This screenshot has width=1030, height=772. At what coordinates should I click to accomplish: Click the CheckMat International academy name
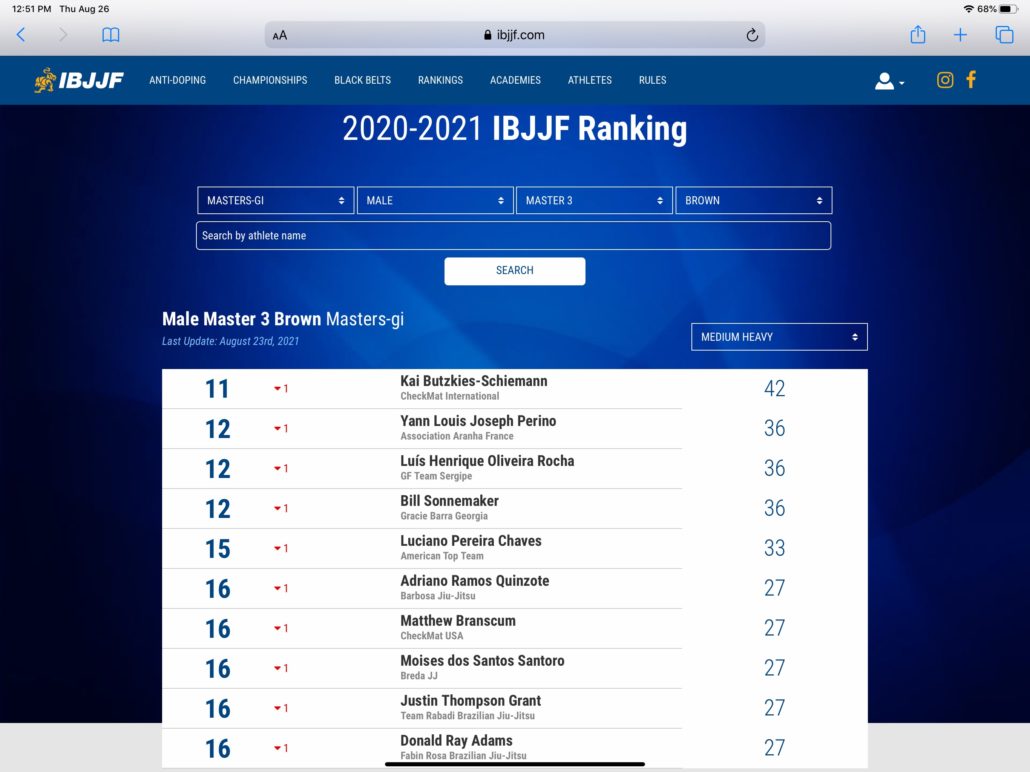point(450,396)
